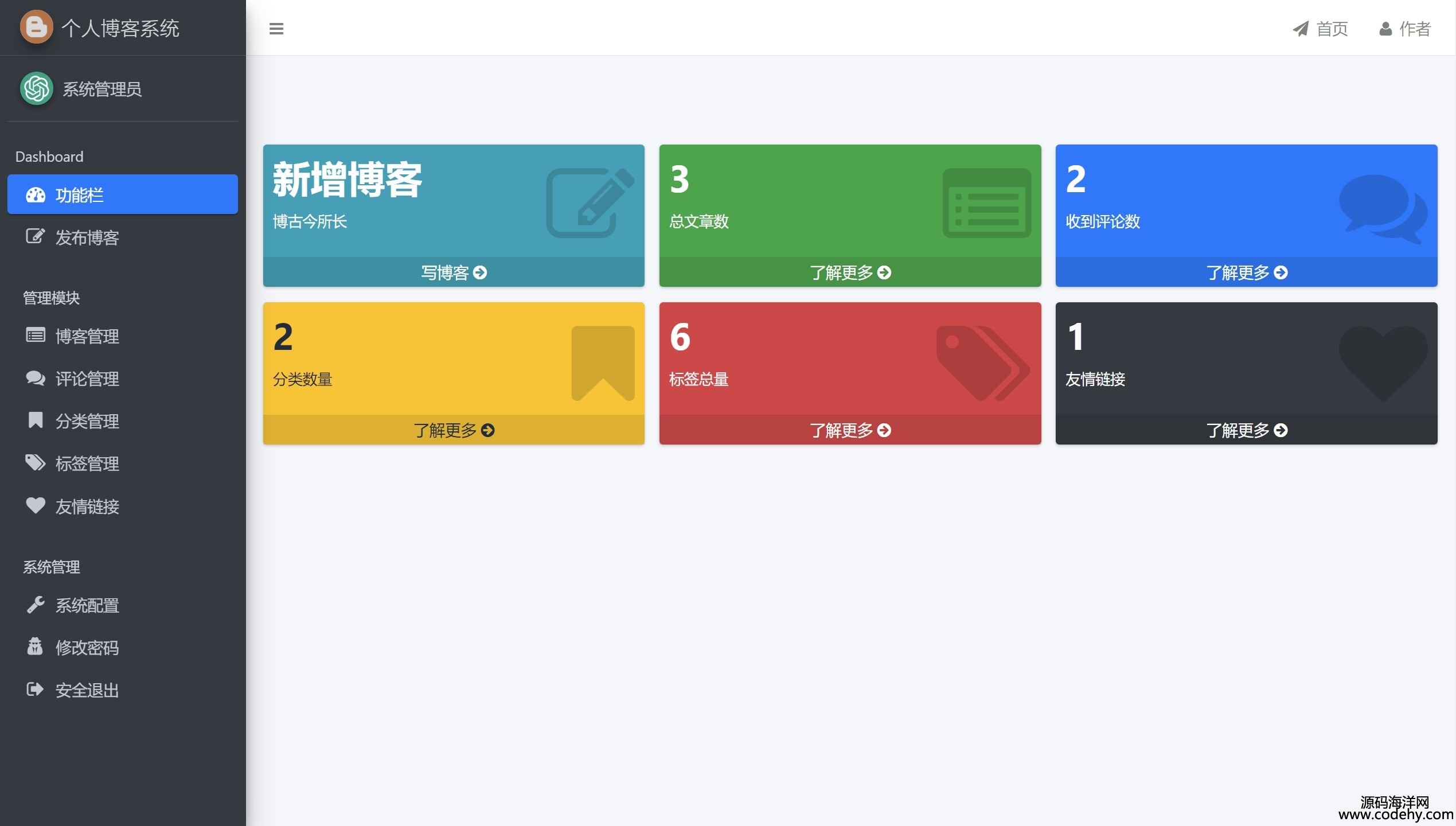Click the bookmark icon for 分类管理
The height and width of the screenshot is (826, 1456).
[x=35, y=420]
